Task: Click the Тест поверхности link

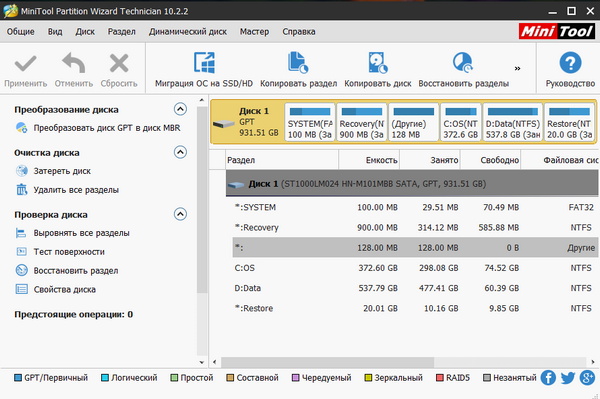Action: coord(69,252)
